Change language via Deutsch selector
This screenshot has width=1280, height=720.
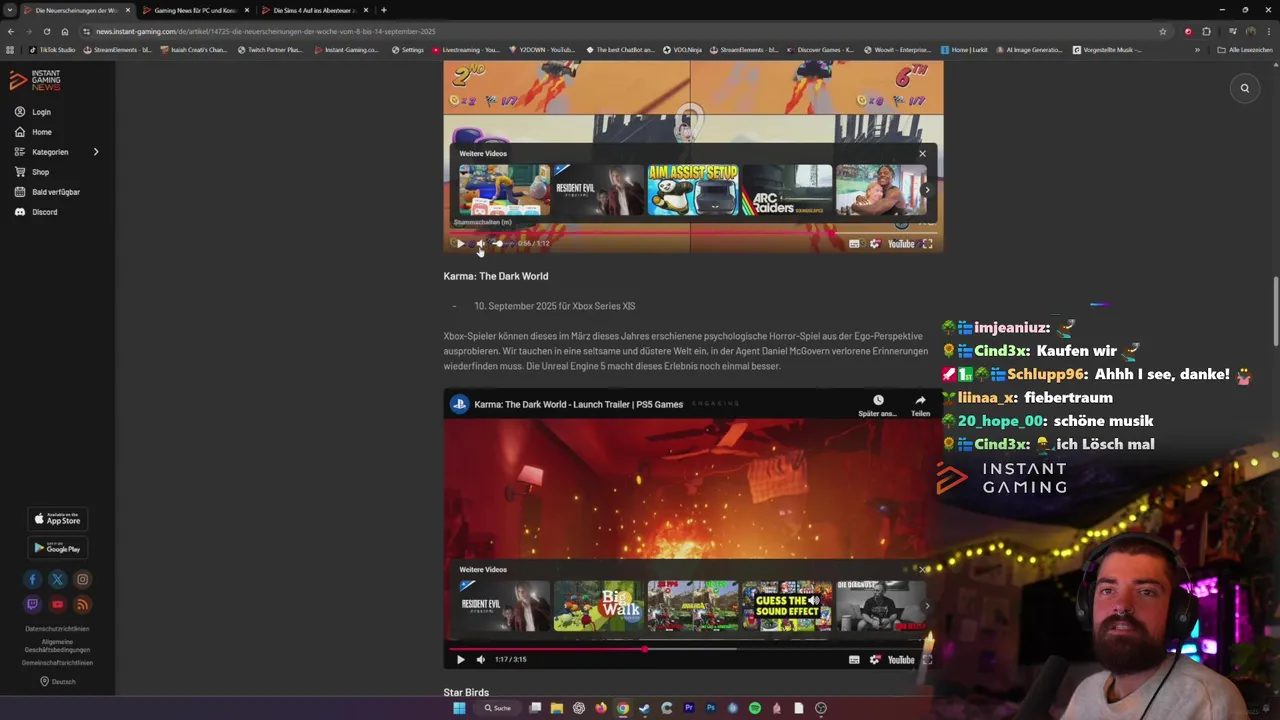[x=57, y=682]
